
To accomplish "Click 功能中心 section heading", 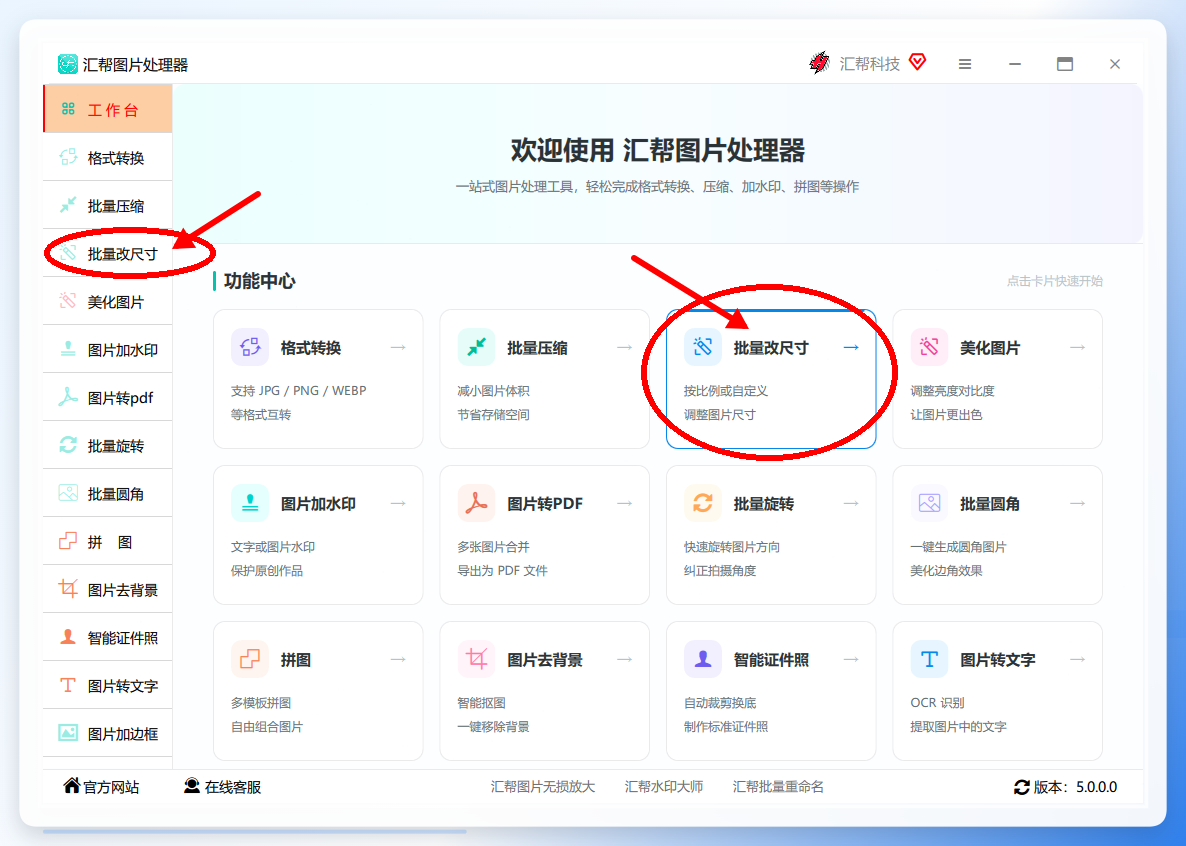I will pyautogui.click(x=259, y=281).
